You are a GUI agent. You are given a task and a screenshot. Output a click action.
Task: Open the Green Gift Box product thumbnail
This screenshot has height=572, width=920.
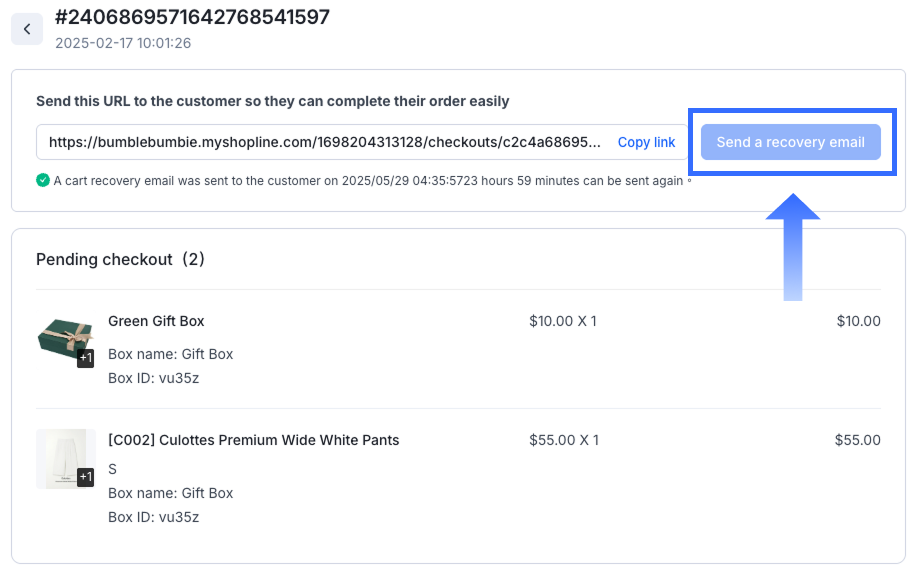point(63,340)
